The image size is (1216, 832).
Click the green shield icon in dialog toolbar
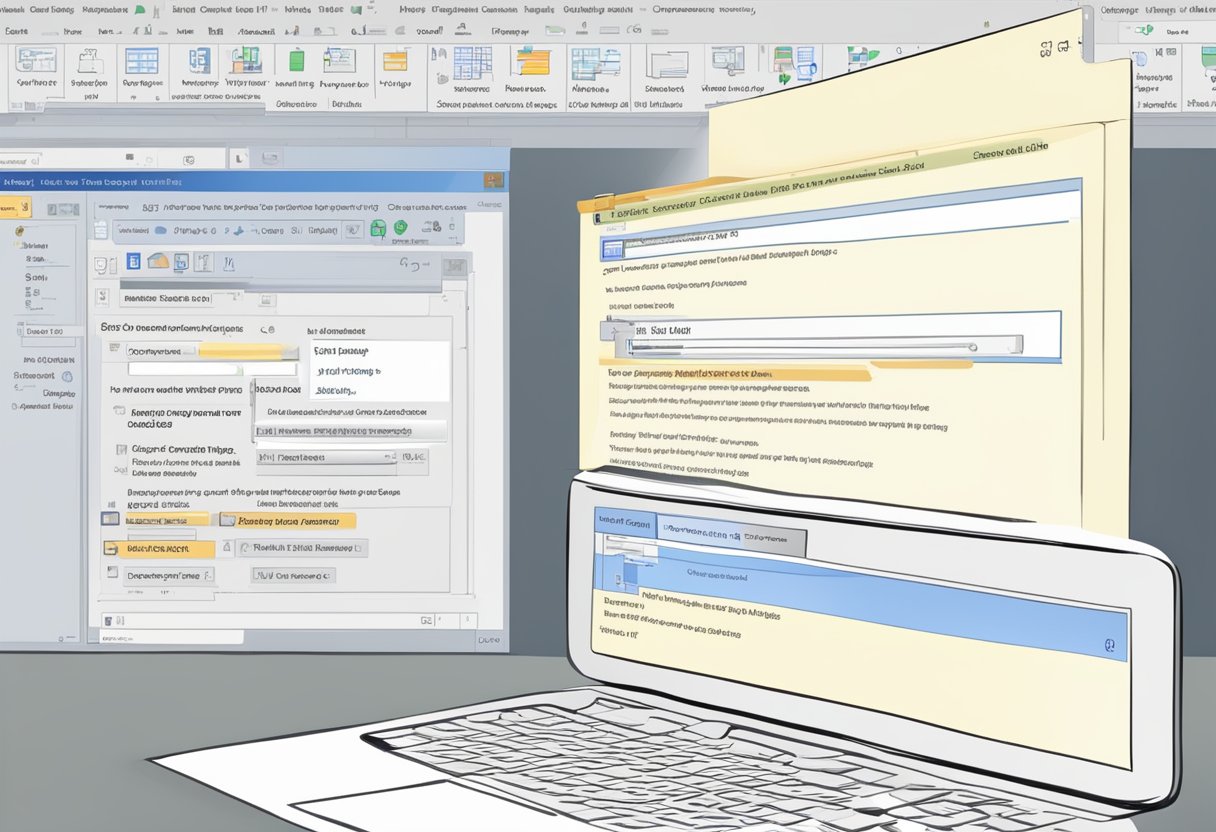pyautogui.click(x=379, y=229)
